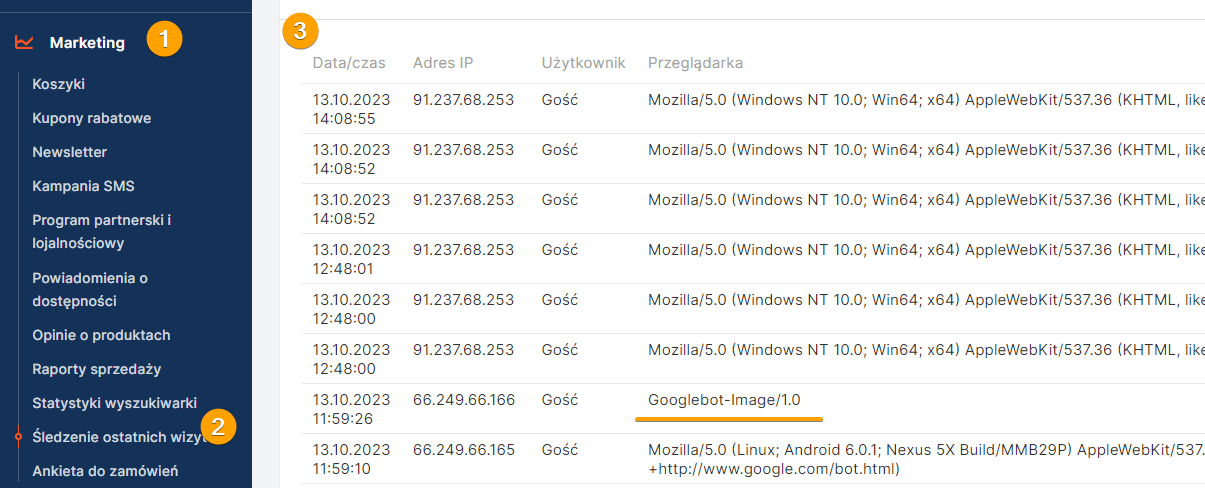Open Opinie o produktach
1205x488 pixels.
click(x=101, y=335)
